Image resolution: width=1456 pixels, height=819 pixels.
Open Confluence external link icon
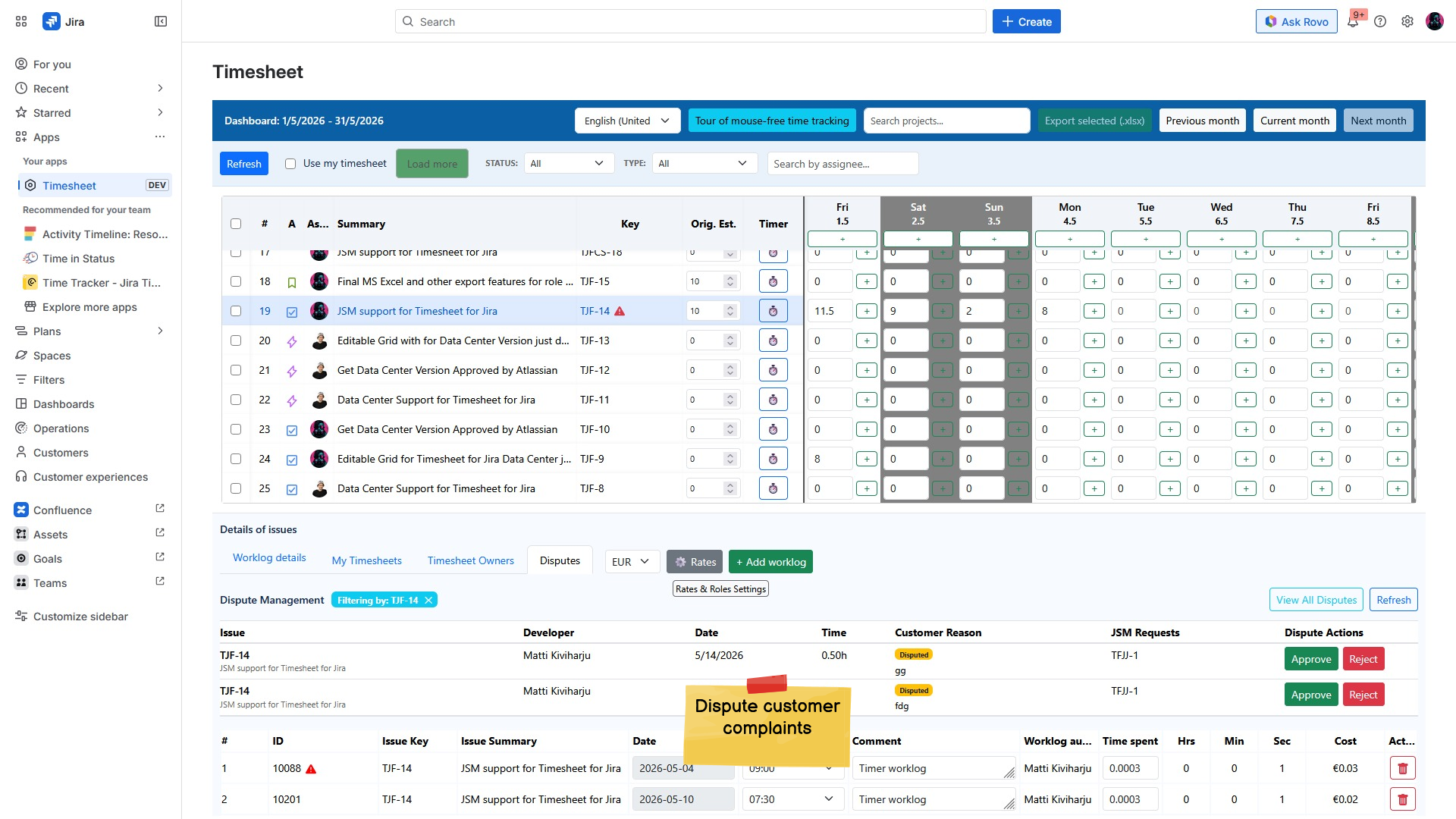[x=160, y=509]
